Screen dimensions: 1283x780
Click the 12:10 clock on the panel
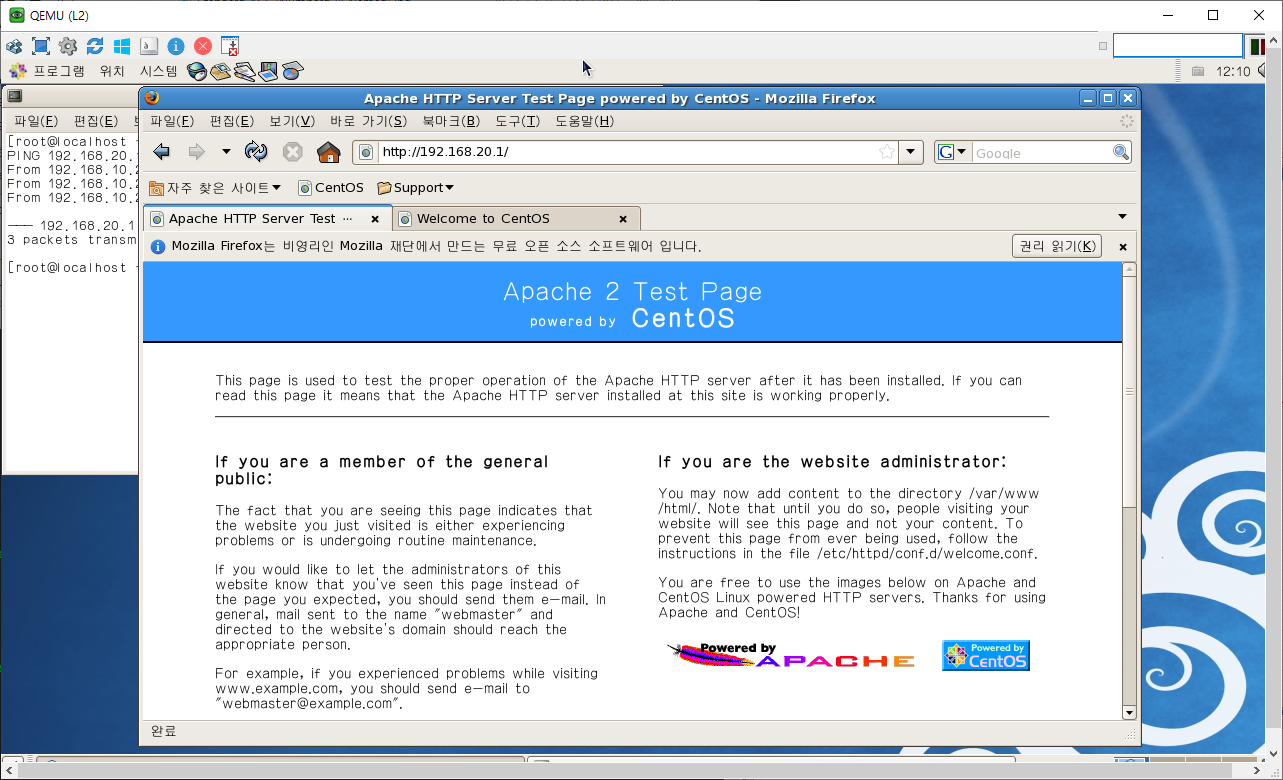point(1233,71)
